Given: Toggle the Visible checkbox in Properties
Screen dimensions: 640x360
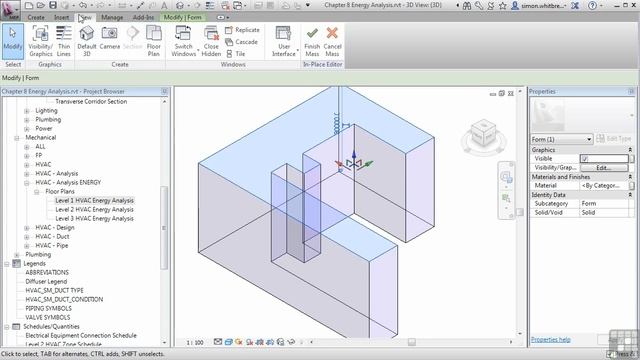Looking at the screenshot, I should [x=585, y=158].
